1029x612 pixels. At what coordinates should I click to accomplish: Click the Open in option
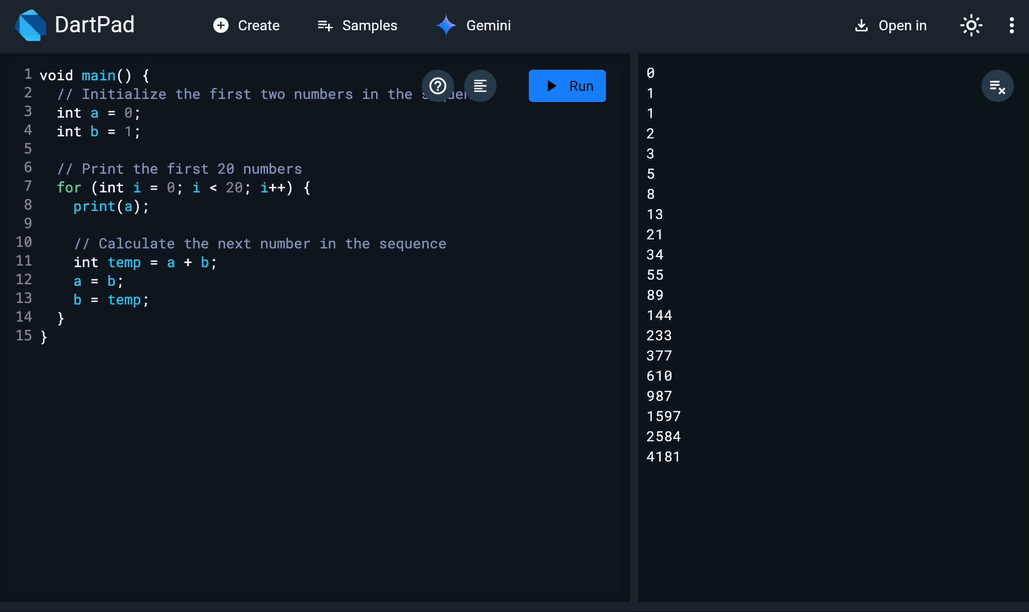pos(891,25)
